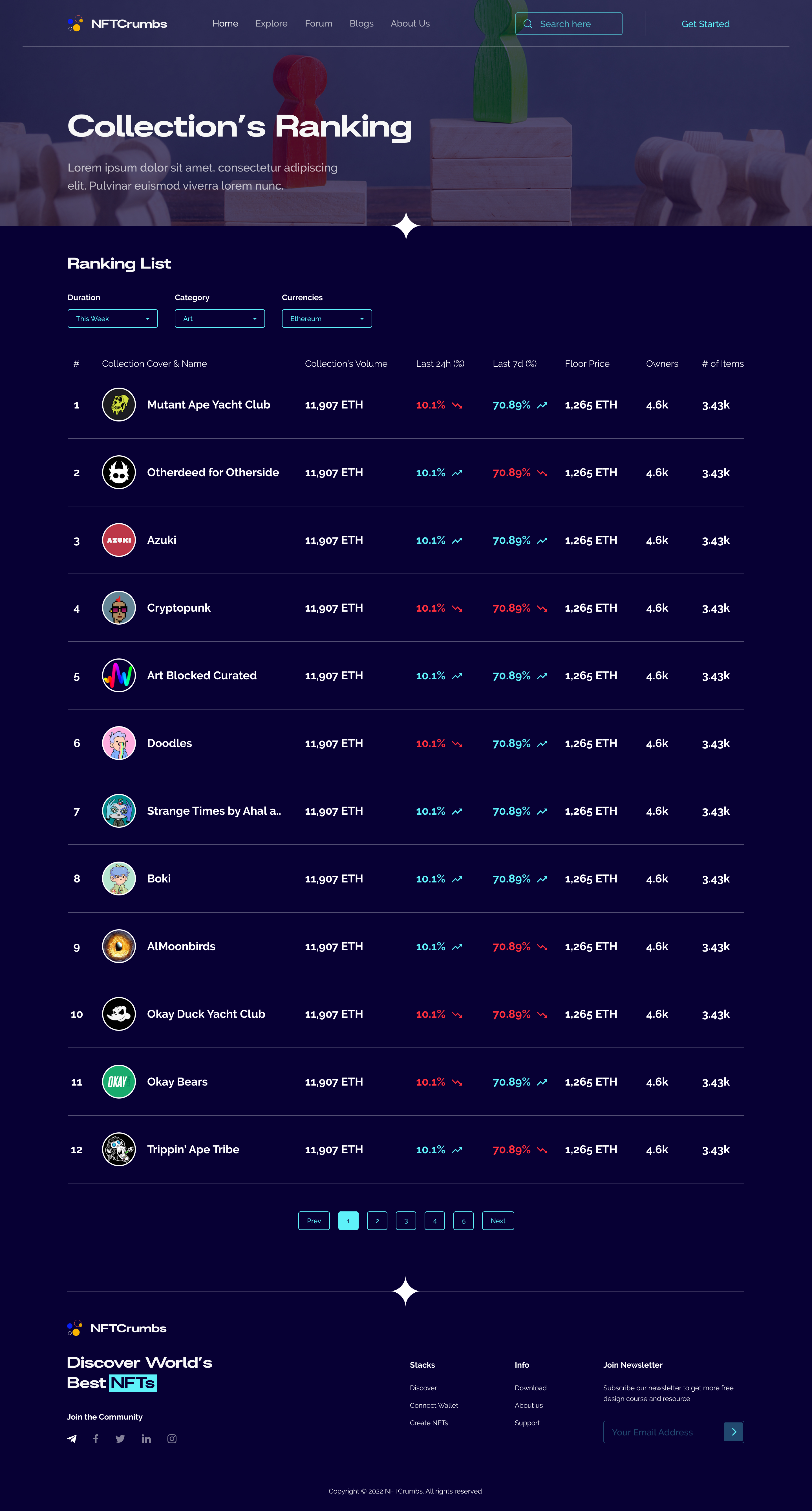Open the Facebook social icon
The width and height of the screenshot is (812, 1511).
(x=96, y=1438)
